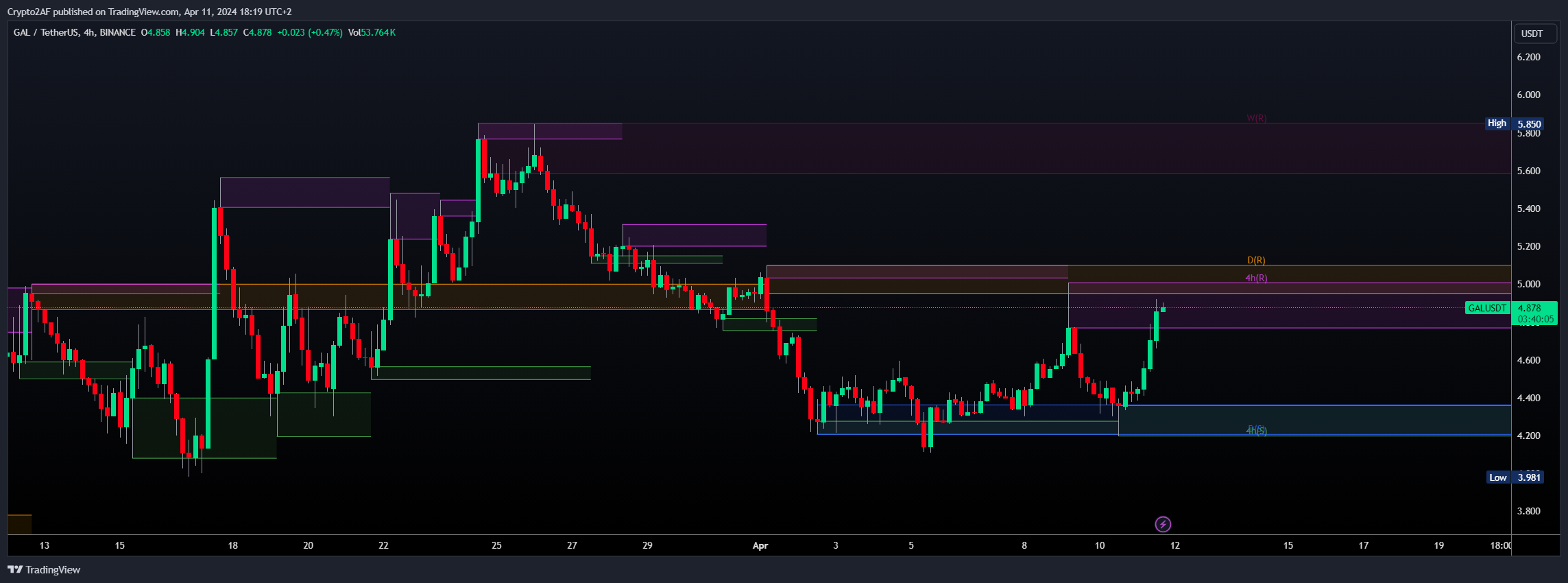
Task: Click the high value H4.904
Action: pos(190,32)
